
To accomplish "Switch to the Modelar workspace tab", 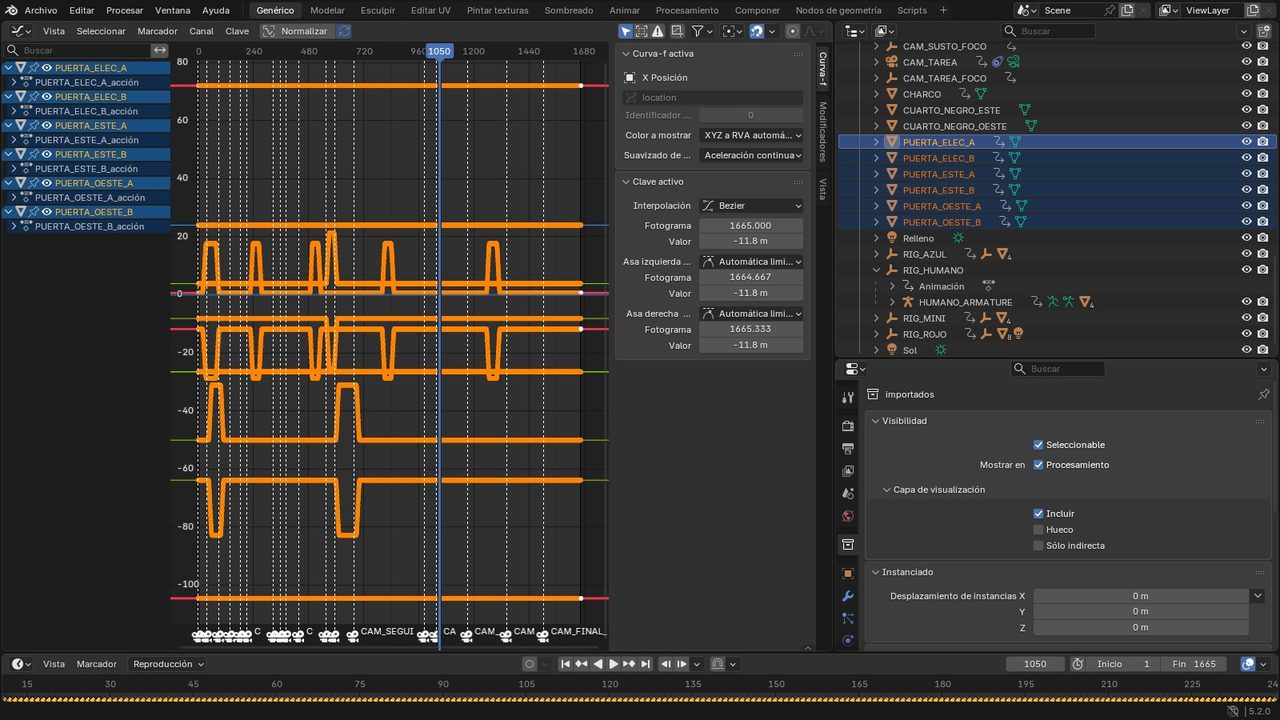I will (x=327, y=10).
